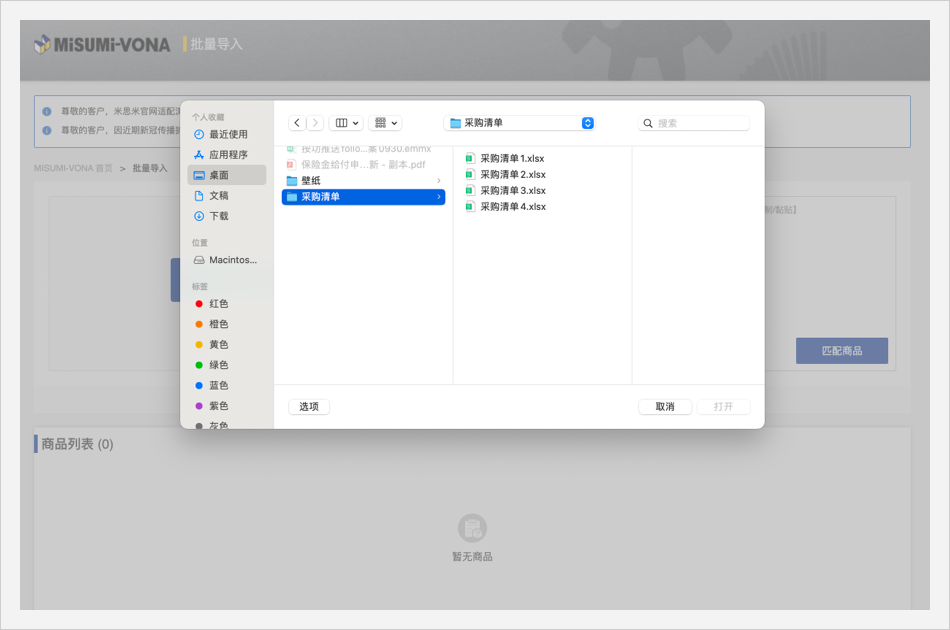Screen dimensions: 950x630
Task: Select the Macintosh disk location
Action: [x=232, y=260]
